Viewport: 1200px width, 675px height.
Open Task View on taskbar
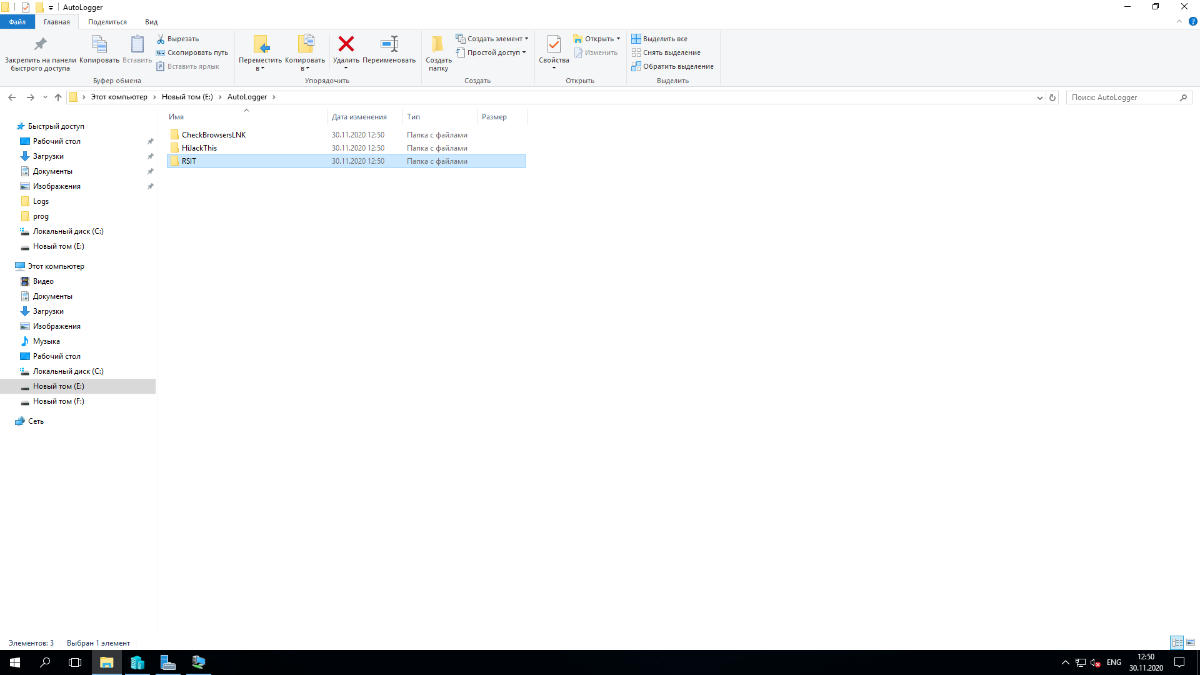(75, 662)
